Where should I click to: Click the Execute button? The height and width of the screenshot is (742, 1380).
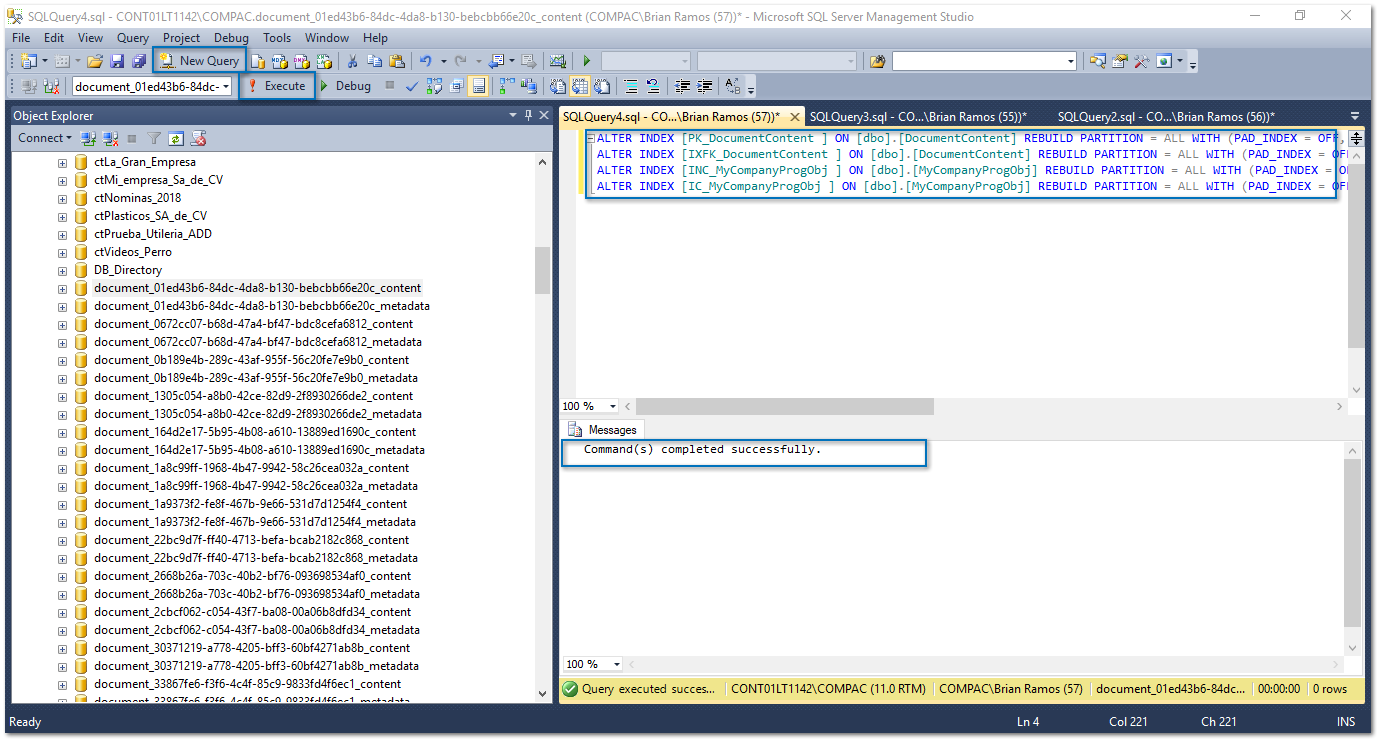(277, 86)
